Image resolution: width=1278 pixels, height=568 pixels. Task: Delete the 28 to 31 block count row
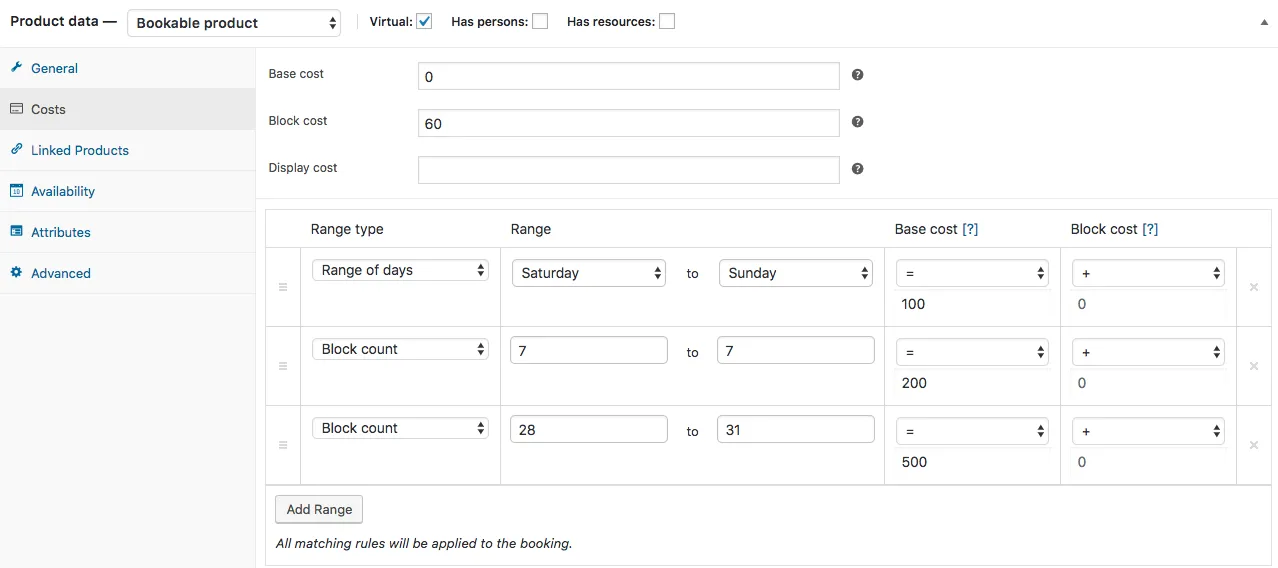pyautogui.click(x=1253, y=445)
